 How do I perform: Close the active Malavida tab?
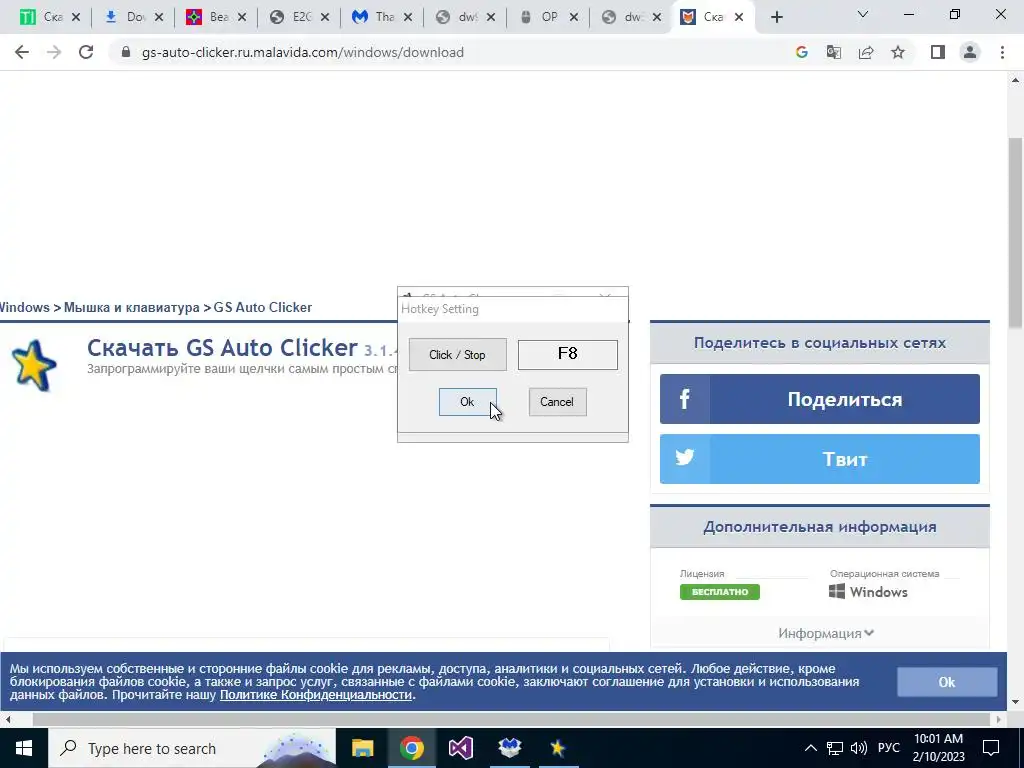pos(739,18)
